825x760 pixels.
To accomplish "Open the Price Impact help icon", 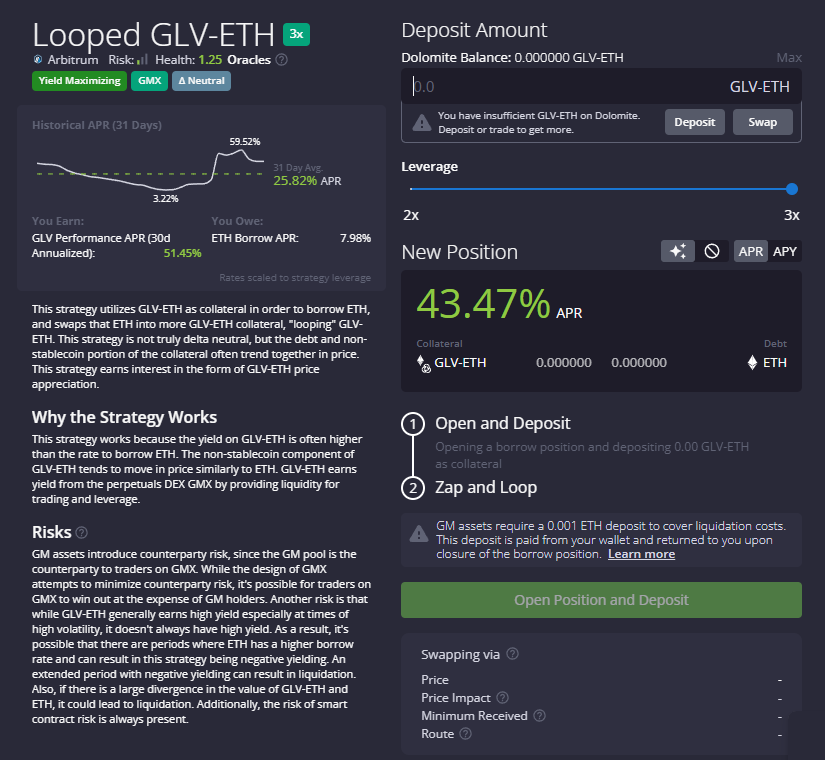I will click(x=503, y=697).
